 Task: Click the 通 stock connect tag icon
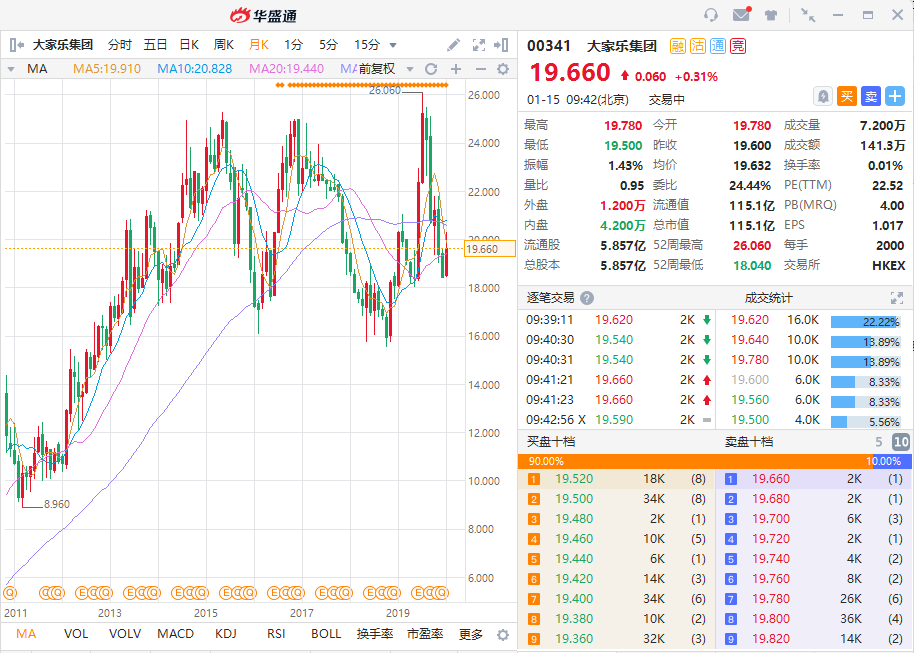[x=718, y=46]
